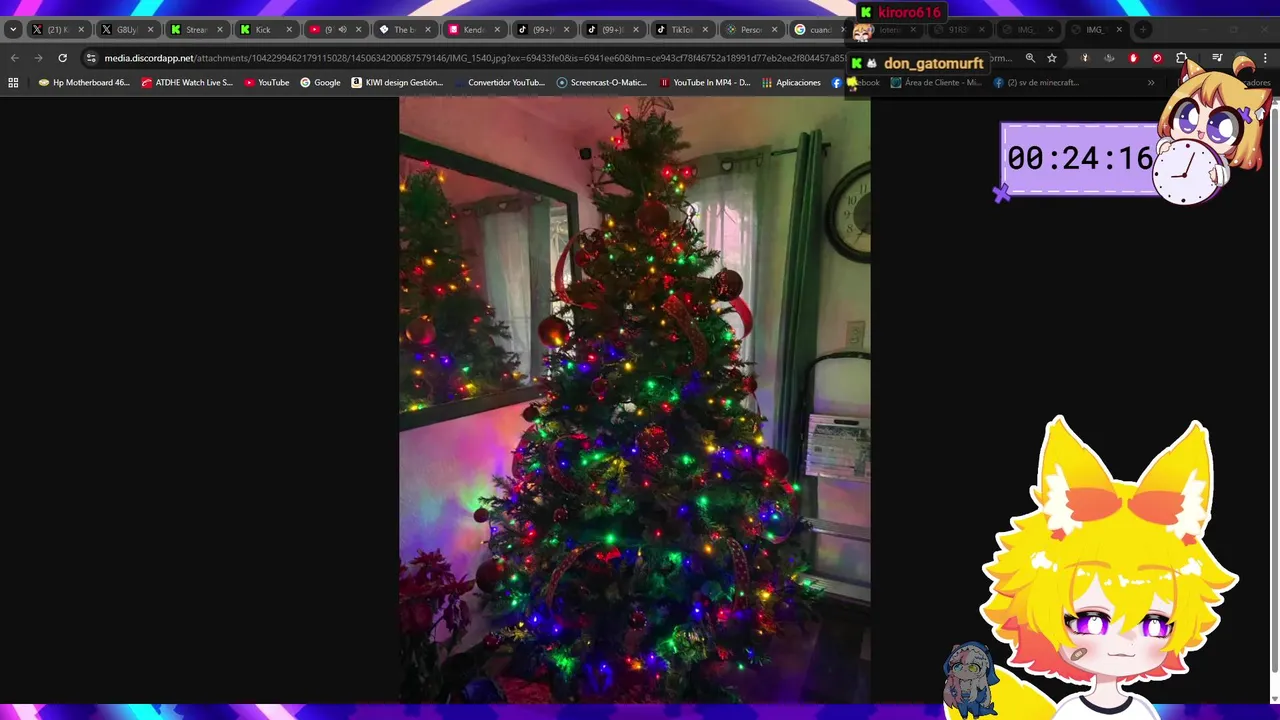Click the Christmas tree image
Screen dimensions: 1280x720
[635, 400]
